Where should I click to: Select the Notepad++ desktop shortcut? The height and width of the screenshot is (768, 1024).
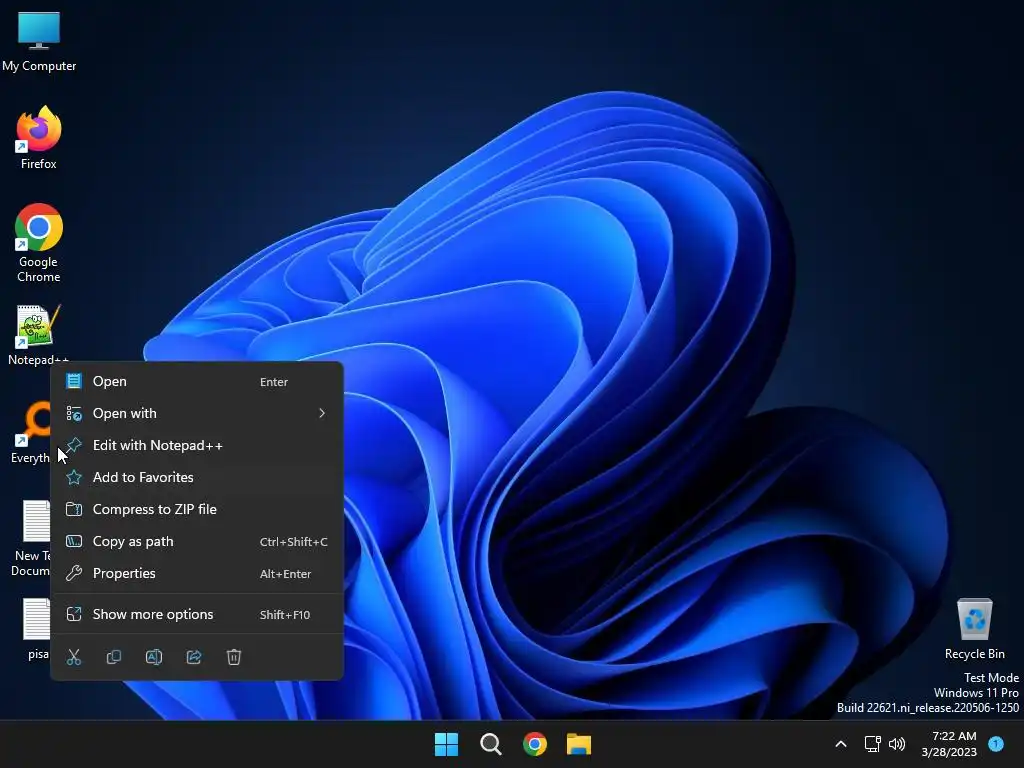click(38, 334)
